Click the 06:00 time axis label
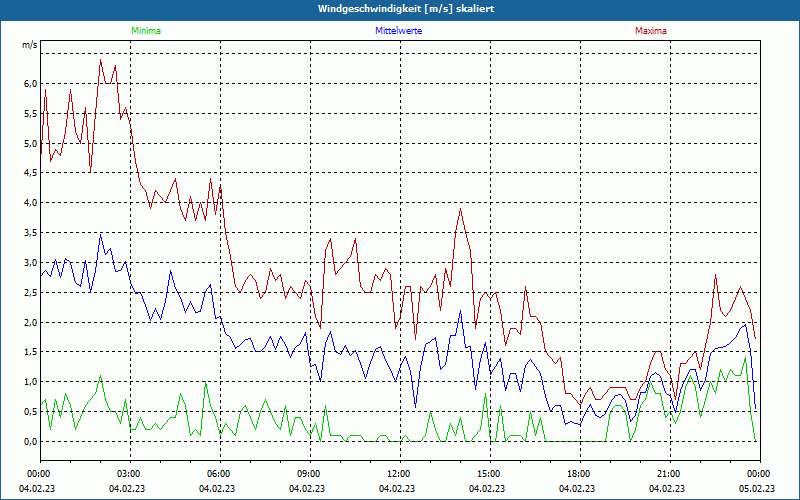This screenshot has width=800, height=500. 219,474
